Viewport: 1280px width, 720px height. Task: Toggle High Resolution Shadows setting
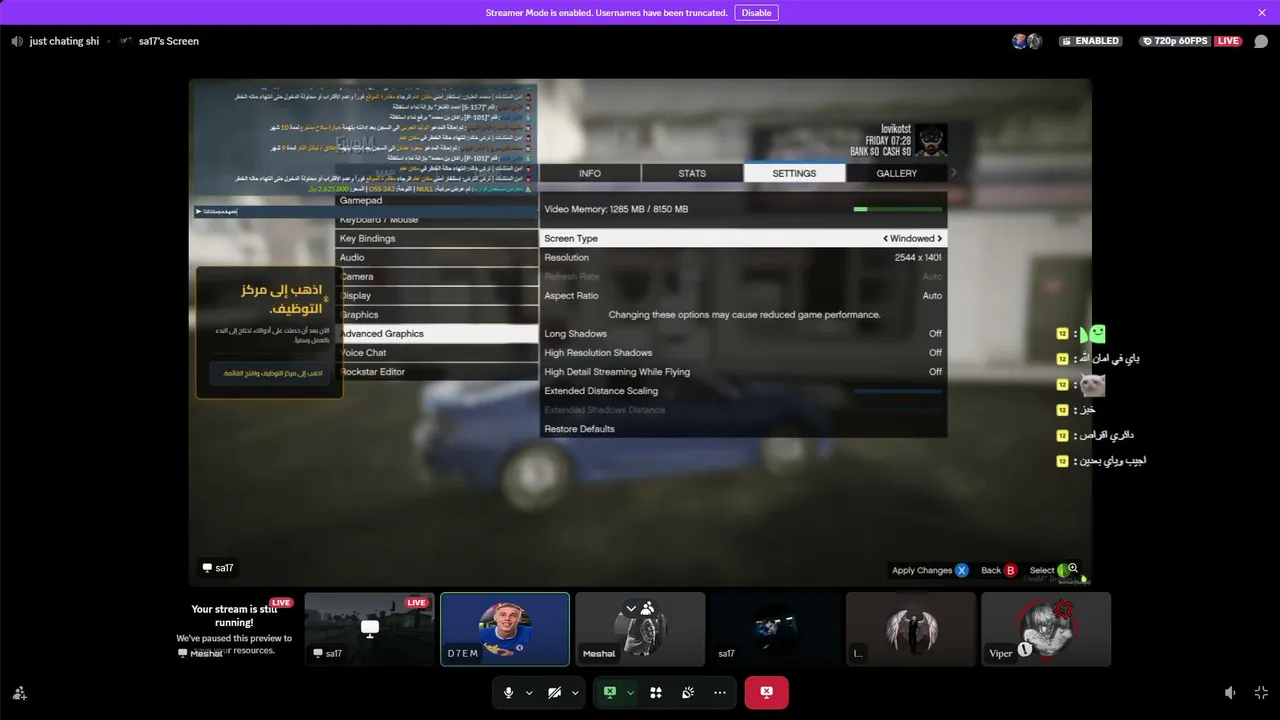tap(743, 353)
